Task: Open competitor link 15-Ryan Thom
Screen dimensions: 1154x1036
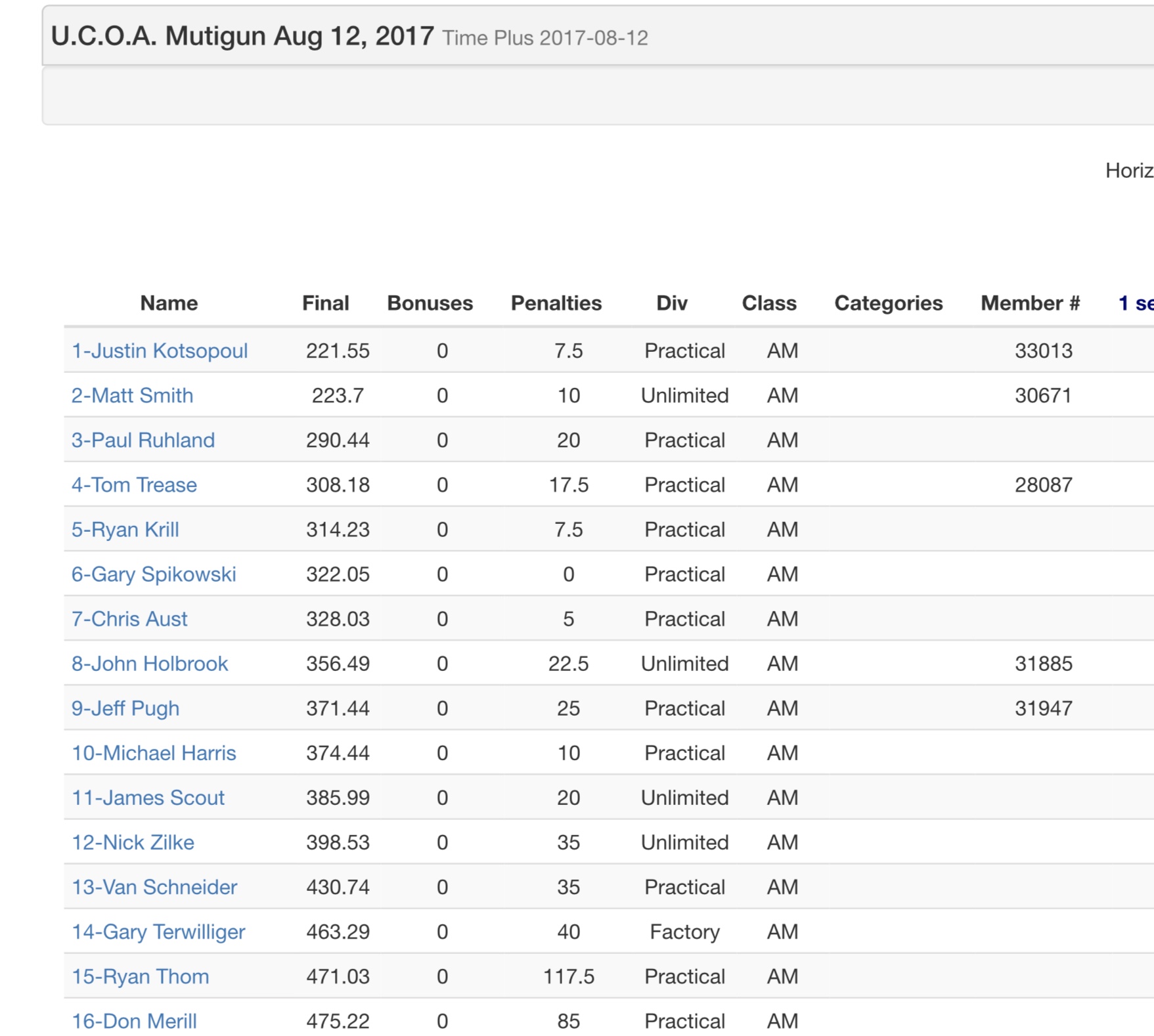Action: point(140,976)
